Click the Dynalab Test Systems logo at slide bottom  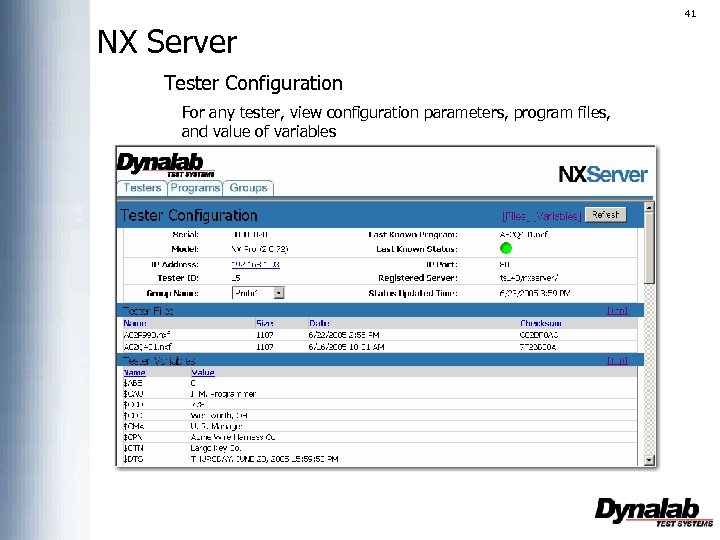(653, 512)
